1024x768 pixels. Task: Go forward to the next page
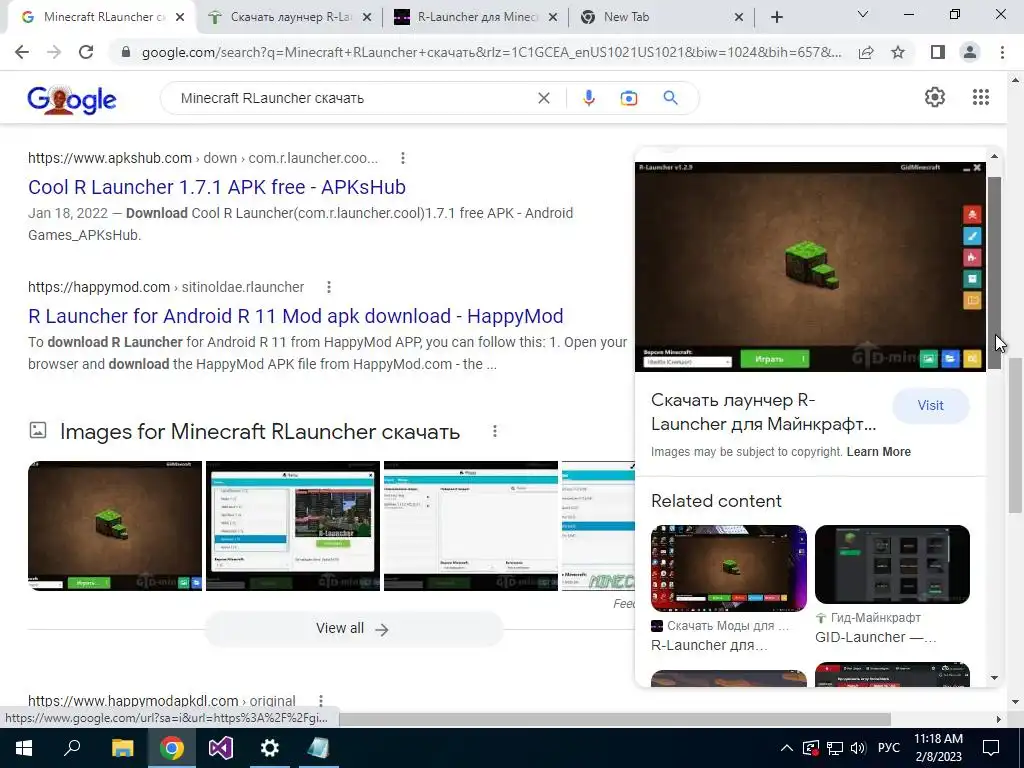[54, 52]
